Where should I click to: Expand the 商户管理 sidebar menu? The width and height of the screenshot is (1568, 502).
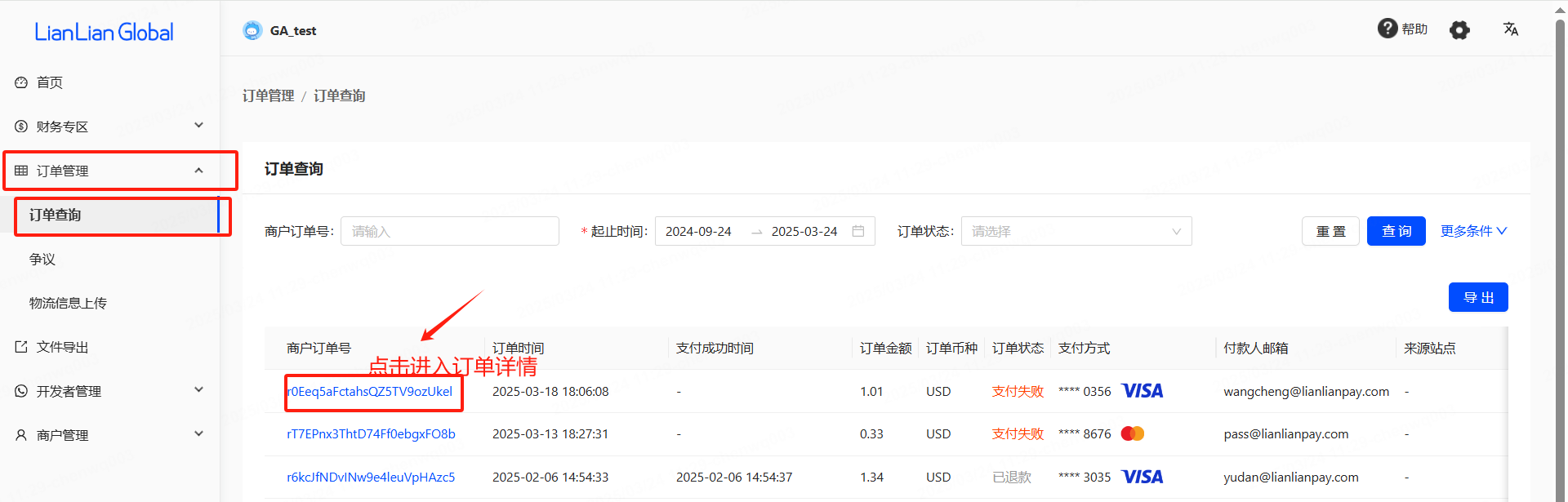198,434
